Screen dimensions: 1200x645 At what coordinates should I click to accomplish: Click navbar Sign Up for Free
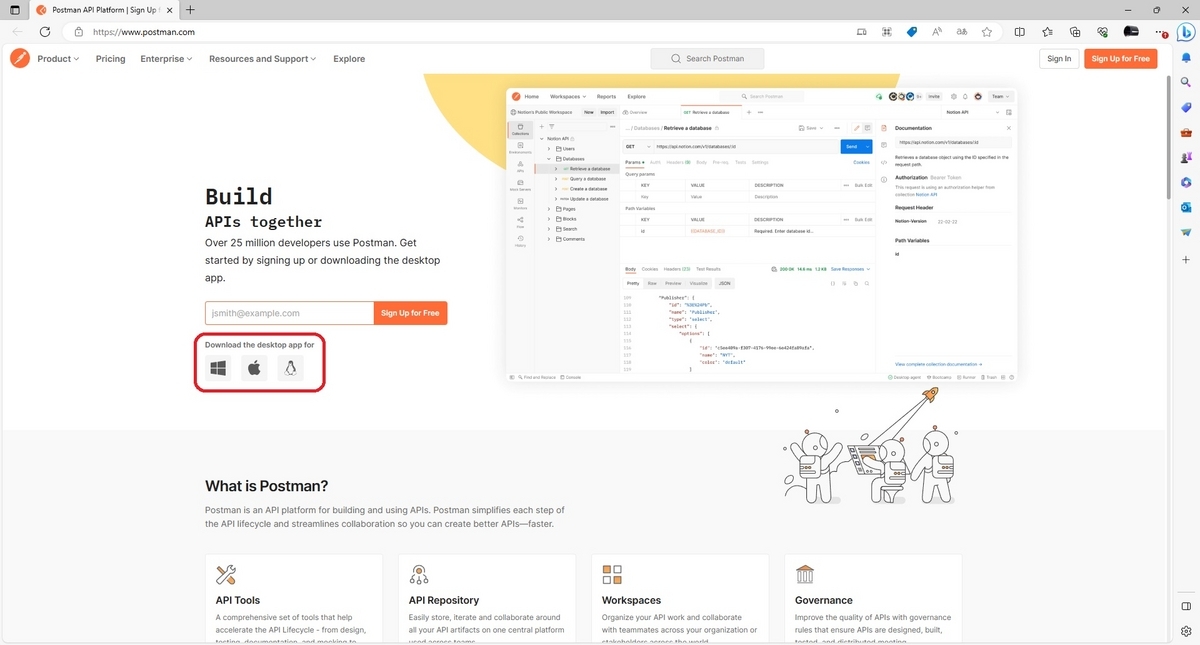(1120, 58)
